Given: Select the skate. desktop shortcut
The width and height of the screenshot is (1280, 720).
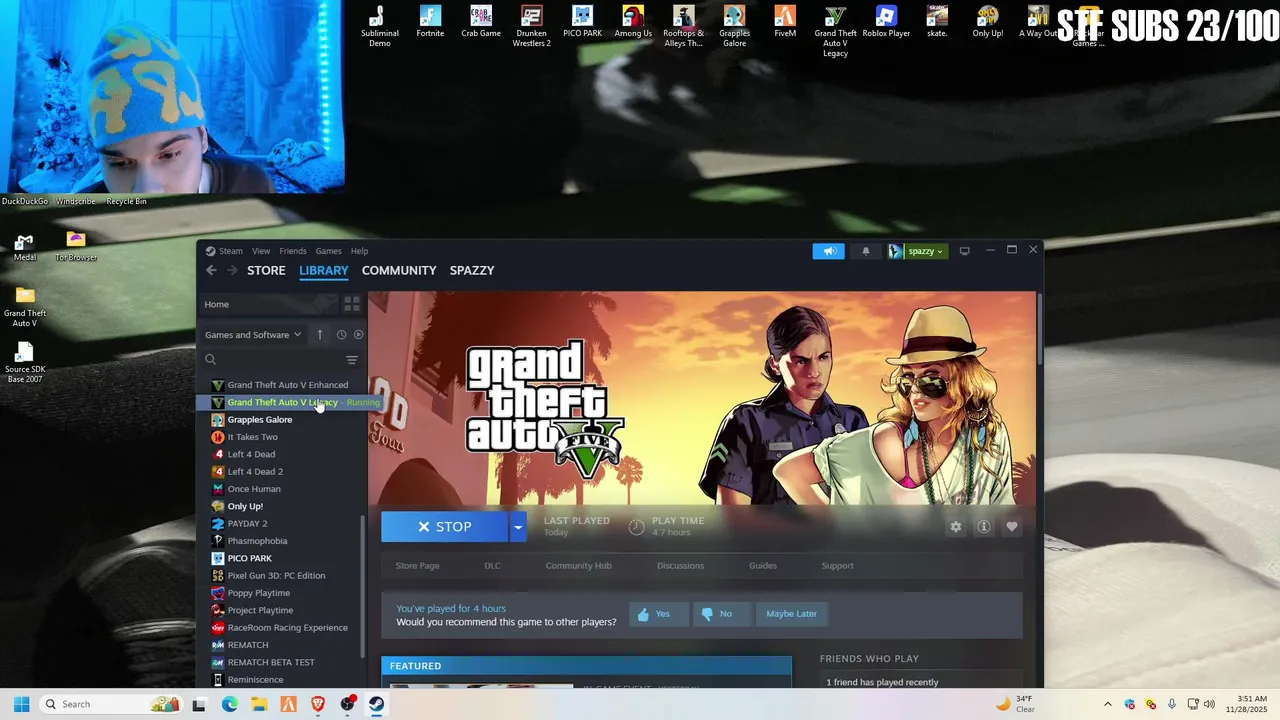Looking at the screenshot, I should click(x=937, y=22).
